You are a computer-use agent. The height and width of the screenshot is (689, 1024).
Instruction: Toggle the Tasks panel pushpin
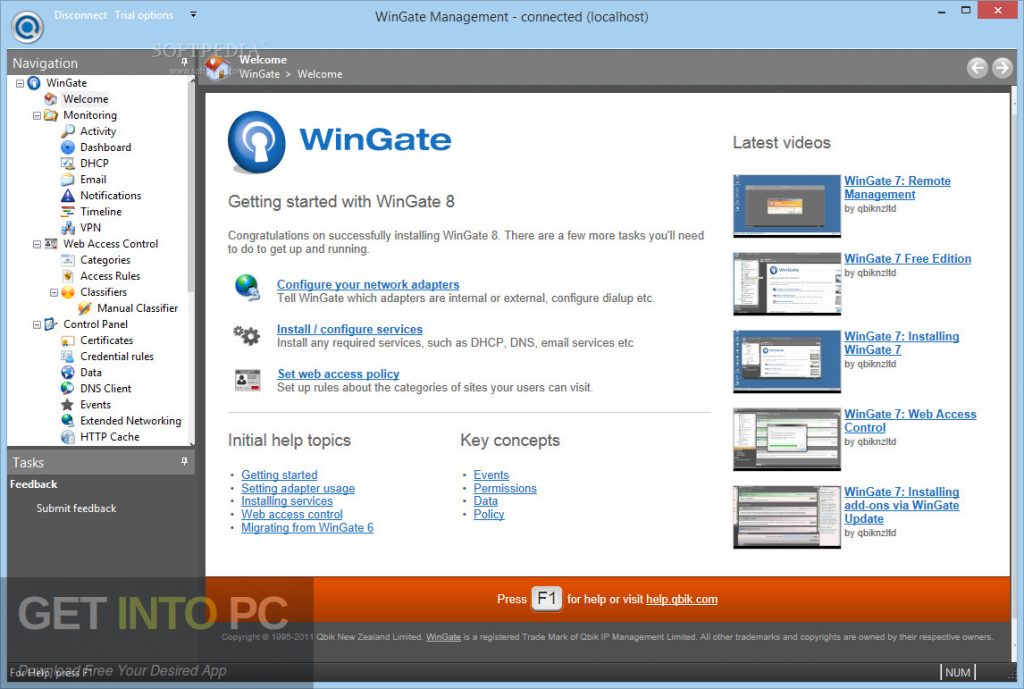(184, 461)
